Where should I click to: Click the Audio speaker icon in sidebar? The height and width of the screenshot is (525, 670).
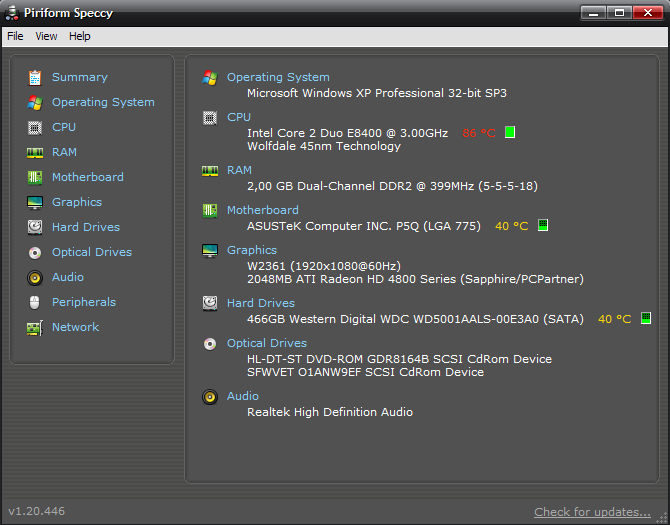[x=35, y=278]
